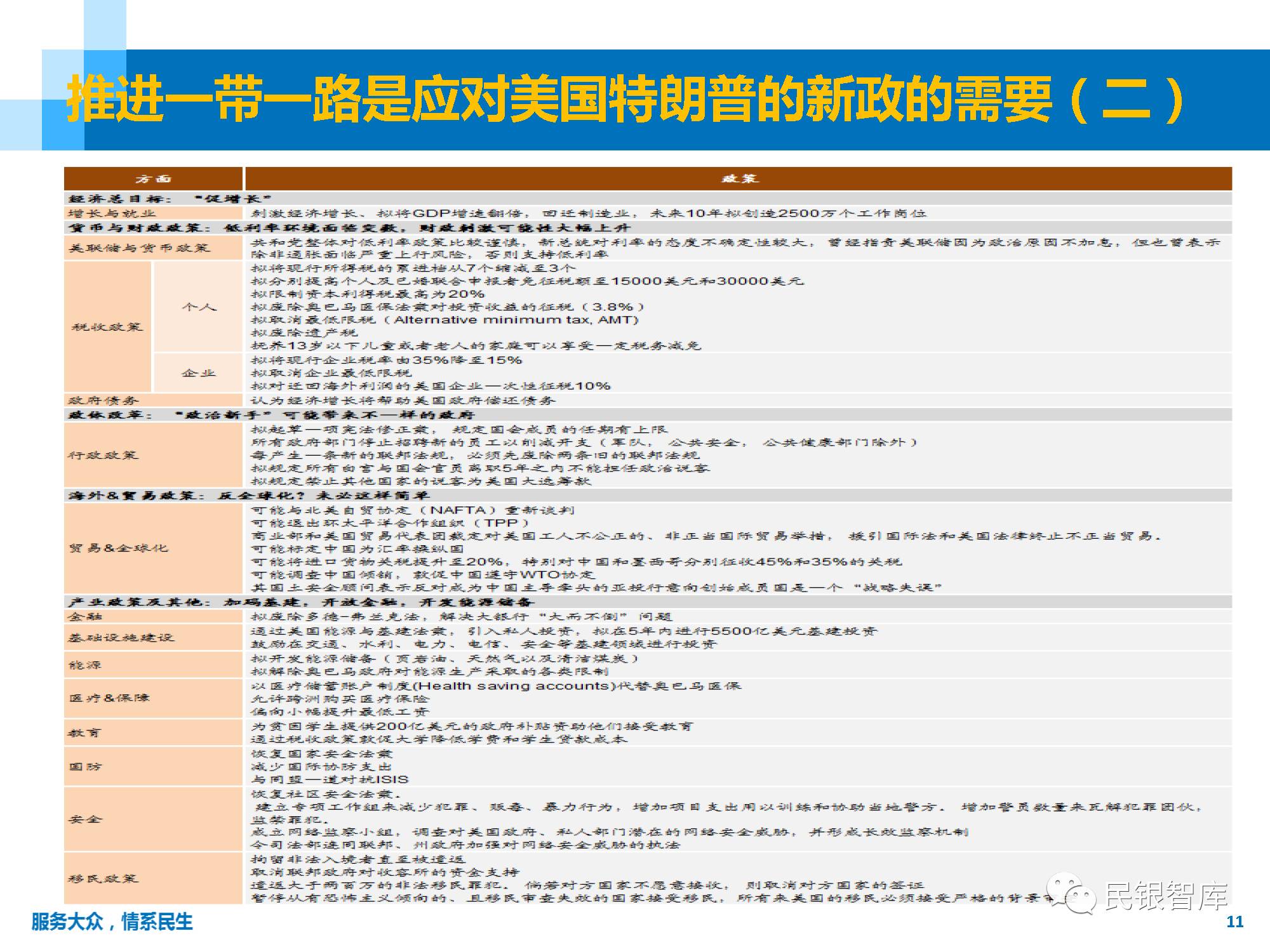This screenshot has height=952, width=1270.
Task: Select the 税收政策 category cell
Action: tap(107, 327)
